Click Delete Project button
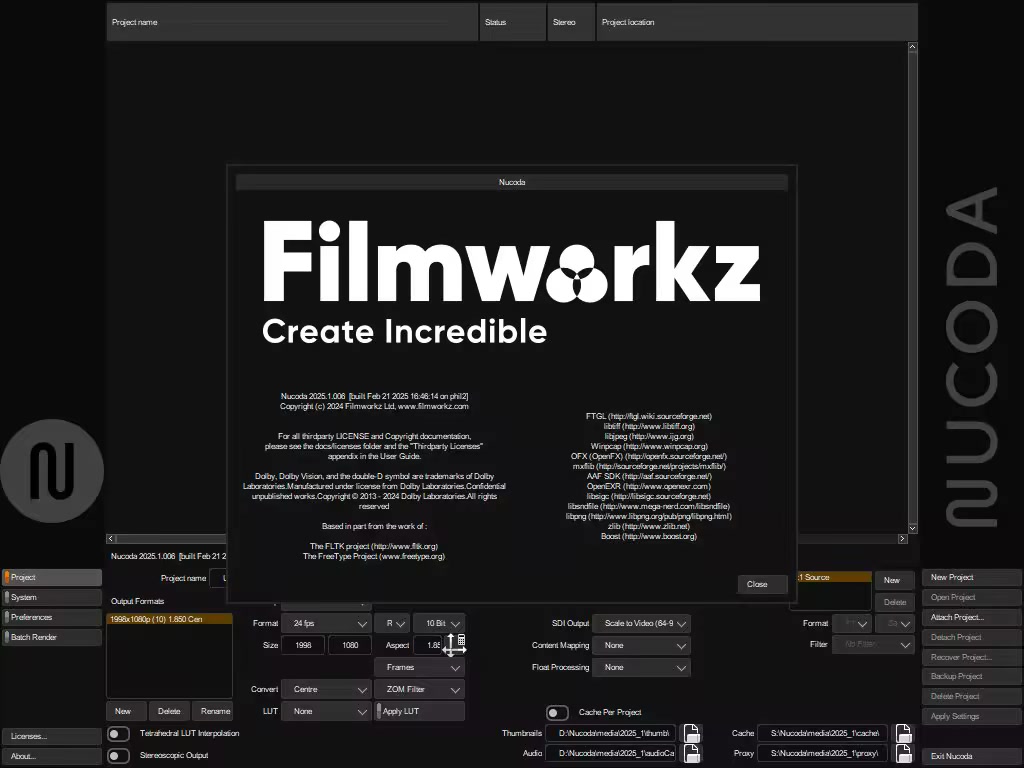Screen dimensions: 1024x768 [972, 697]
